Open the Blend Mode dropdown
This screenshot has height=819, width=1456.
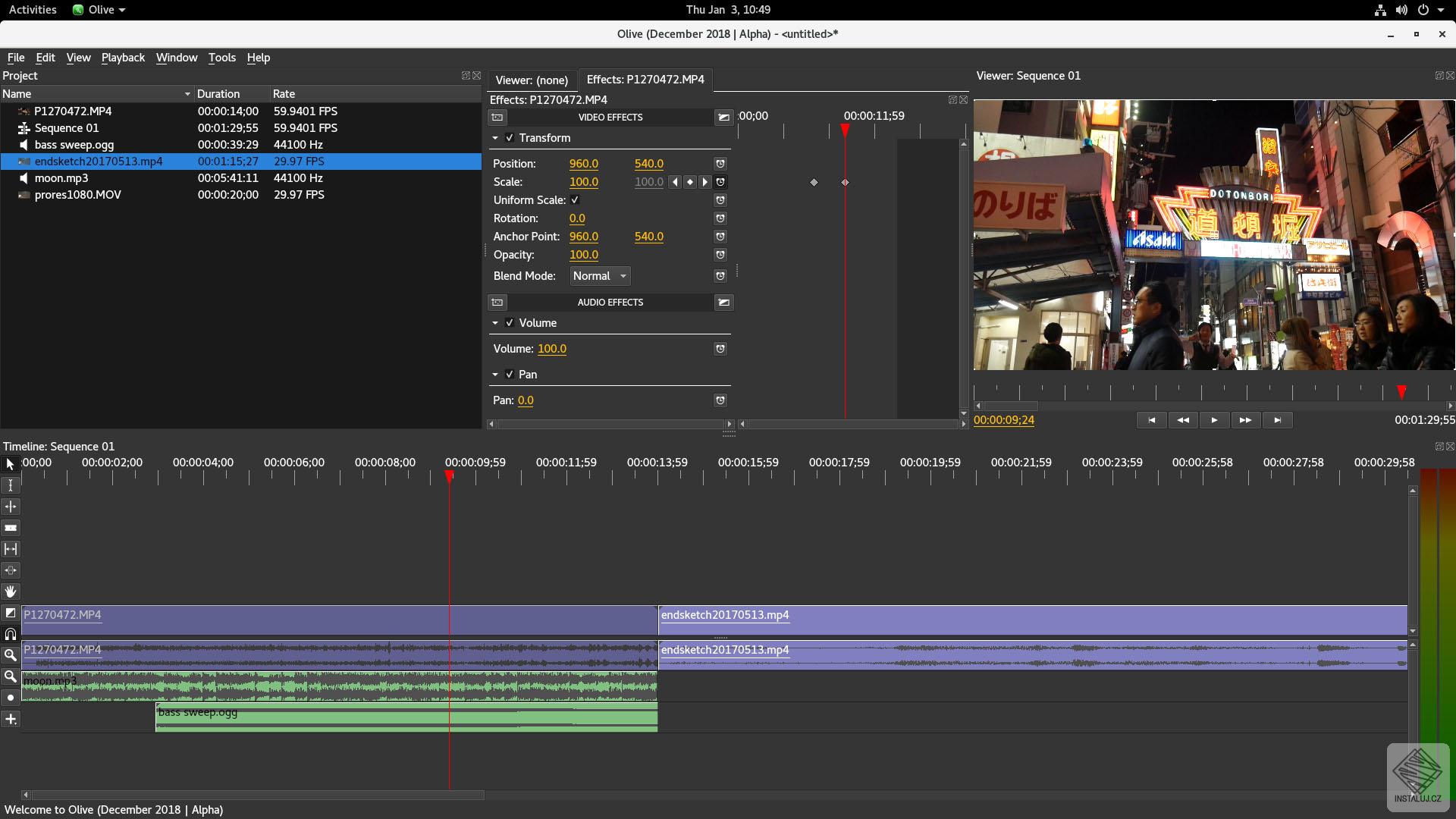[599, 275]
